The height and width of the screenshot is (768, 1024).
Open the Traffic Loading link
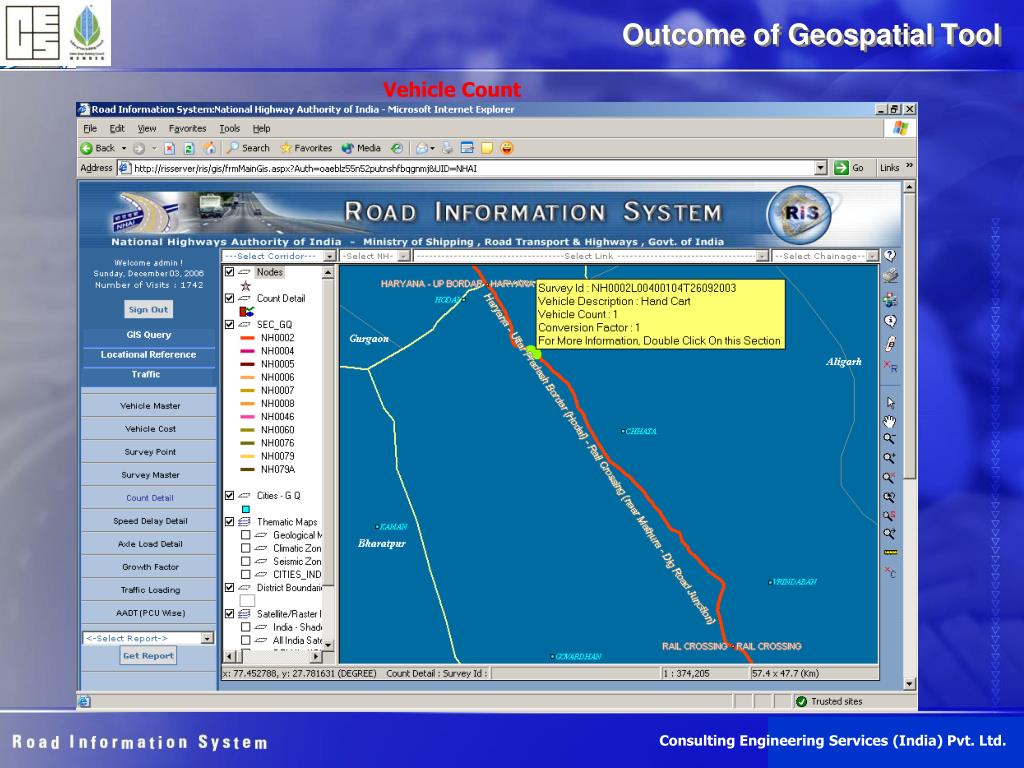click(x=150, y=590)
